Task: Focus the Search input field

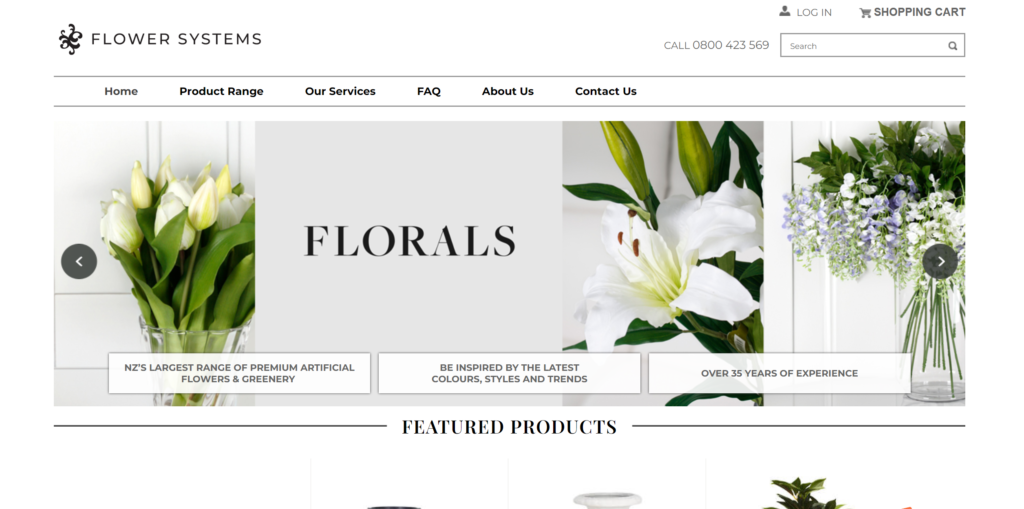Action: click(872, 45)
